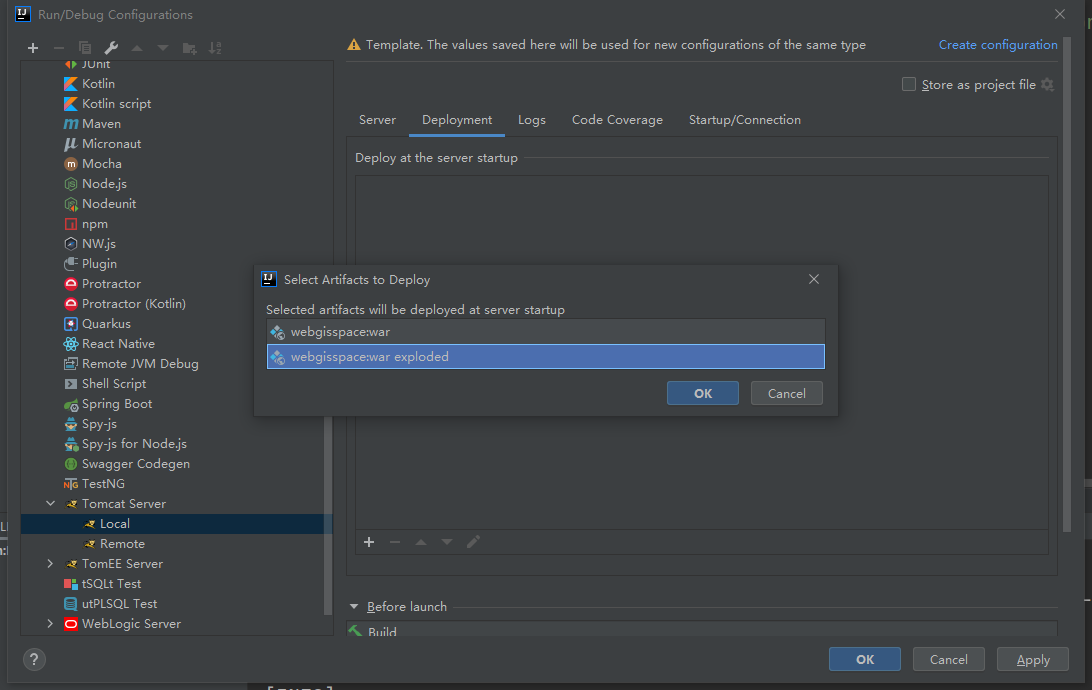Move deployment artifact down arrow

[447, 542]
